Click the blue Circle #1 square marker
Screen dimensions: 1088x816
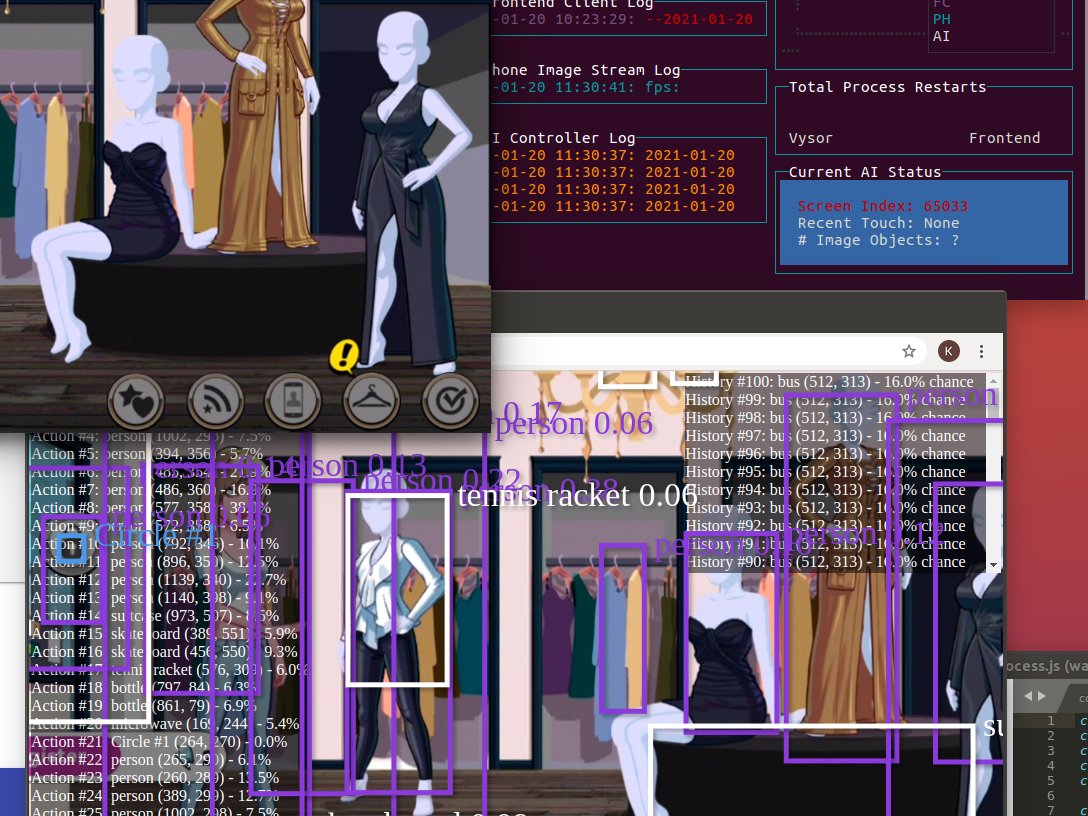[x=71, y=548]
